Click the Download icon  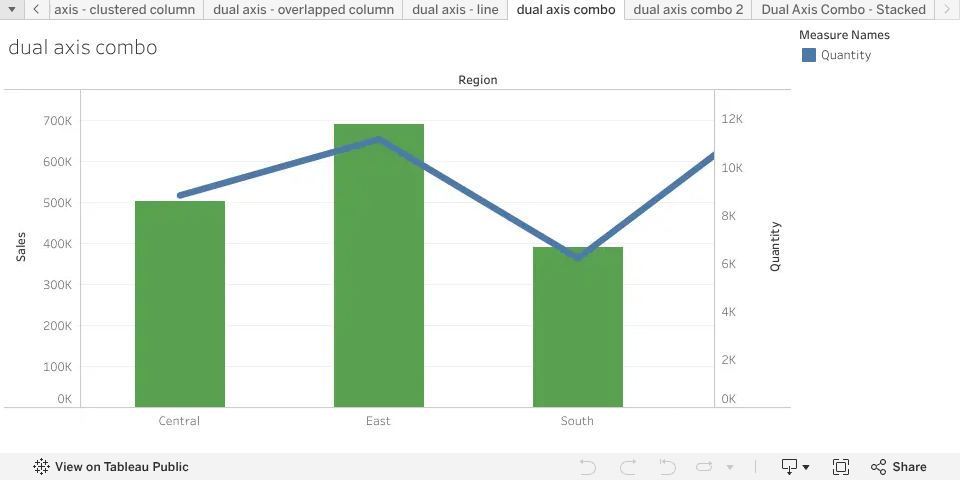789,467
